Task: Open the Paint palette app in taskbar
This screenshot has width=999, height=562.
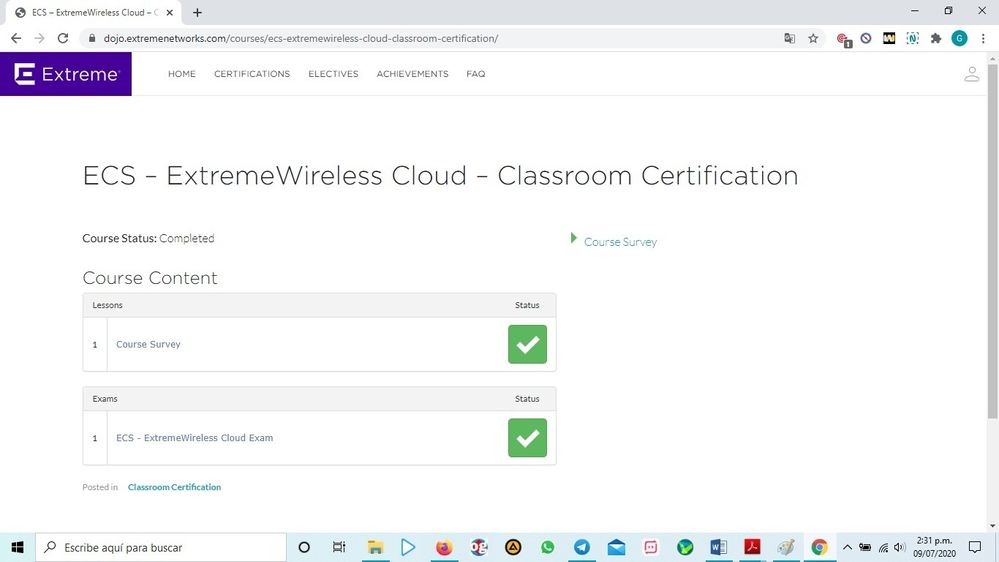Action: [x=786, y=547]
